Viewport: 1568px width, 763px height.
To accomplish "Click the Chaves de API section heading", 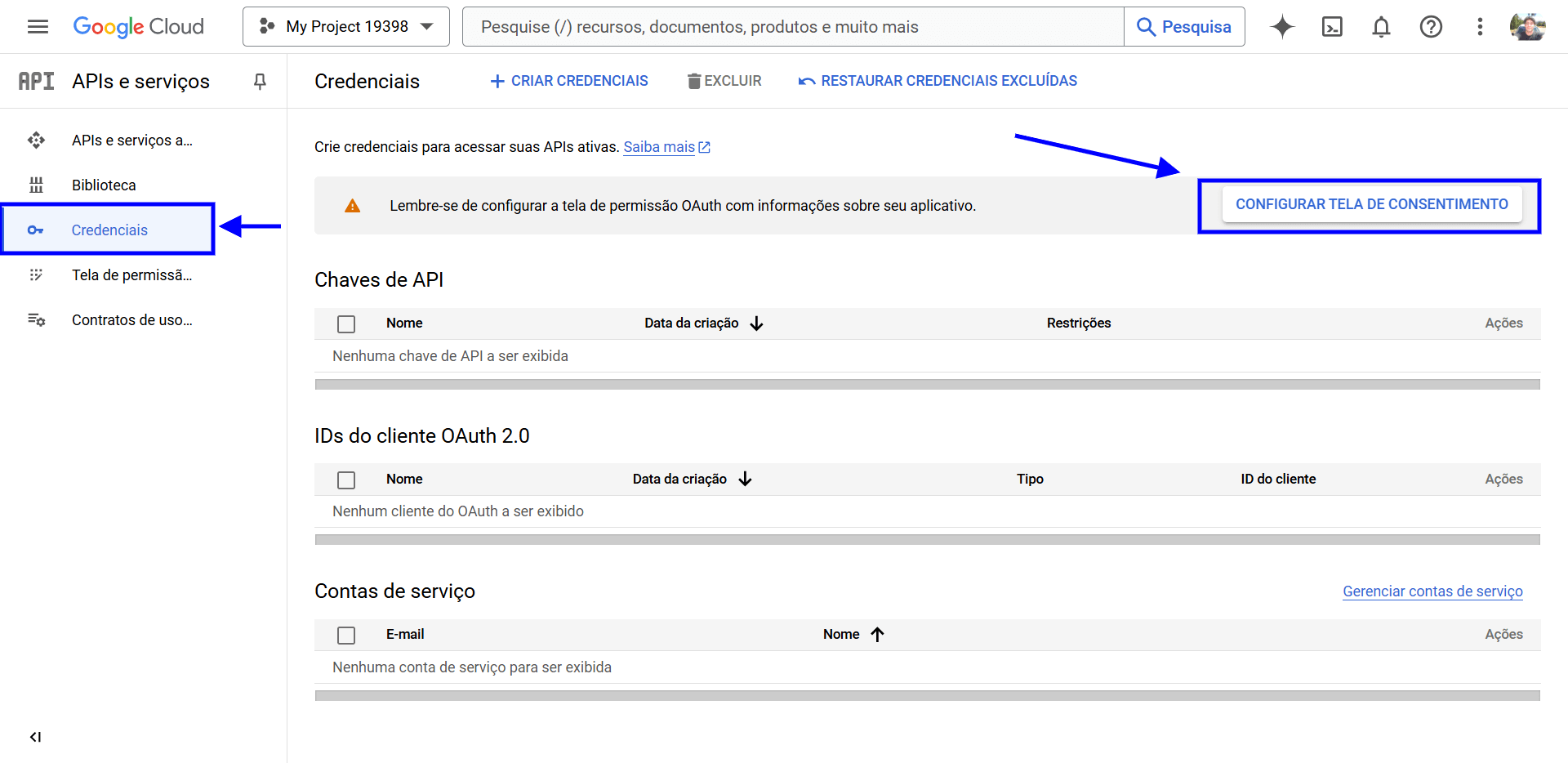I will click(379, 280).
